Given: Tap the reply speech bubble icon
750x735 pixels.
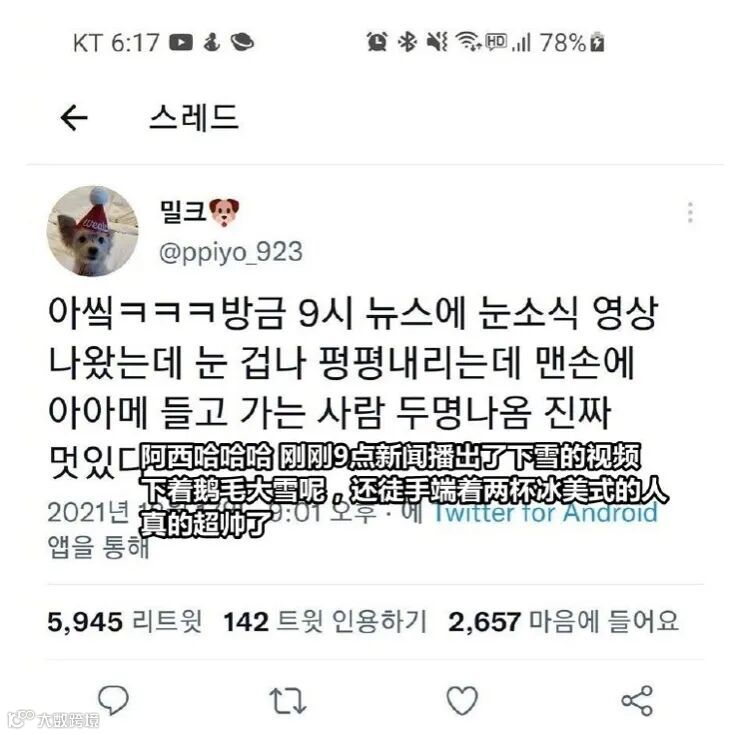Looking at the screenshot, I should [113, 701].
